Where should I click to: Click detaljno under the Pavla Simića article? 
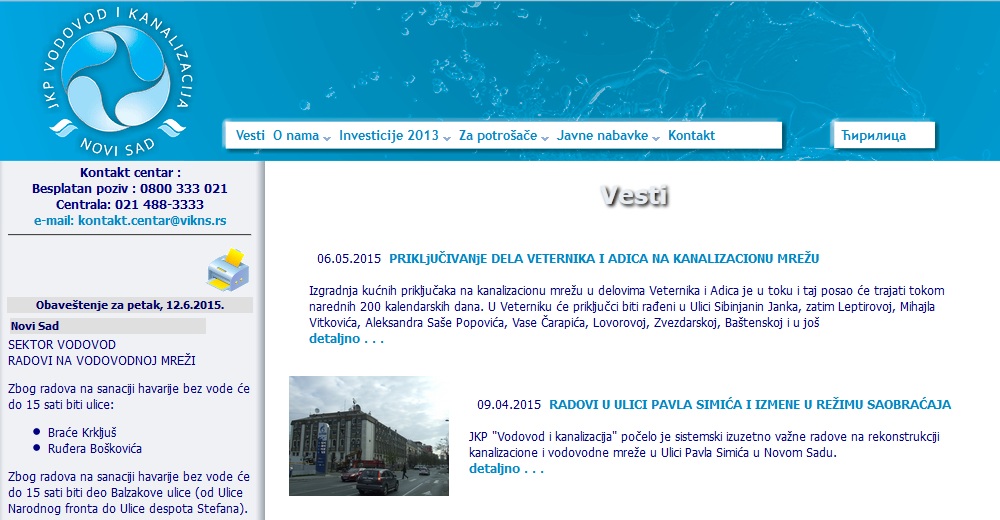(x=506, y=468)
